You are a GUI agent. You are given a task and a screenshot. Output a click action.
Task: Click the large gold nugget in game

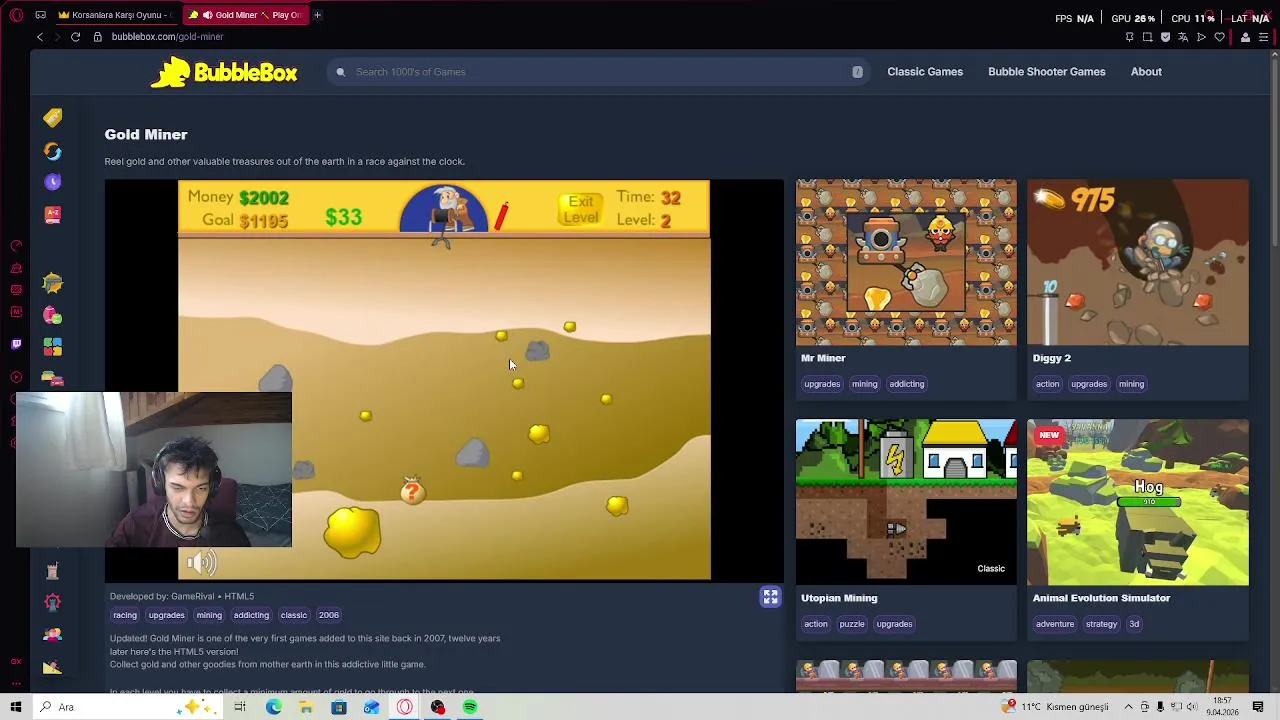tap(352, 531)
